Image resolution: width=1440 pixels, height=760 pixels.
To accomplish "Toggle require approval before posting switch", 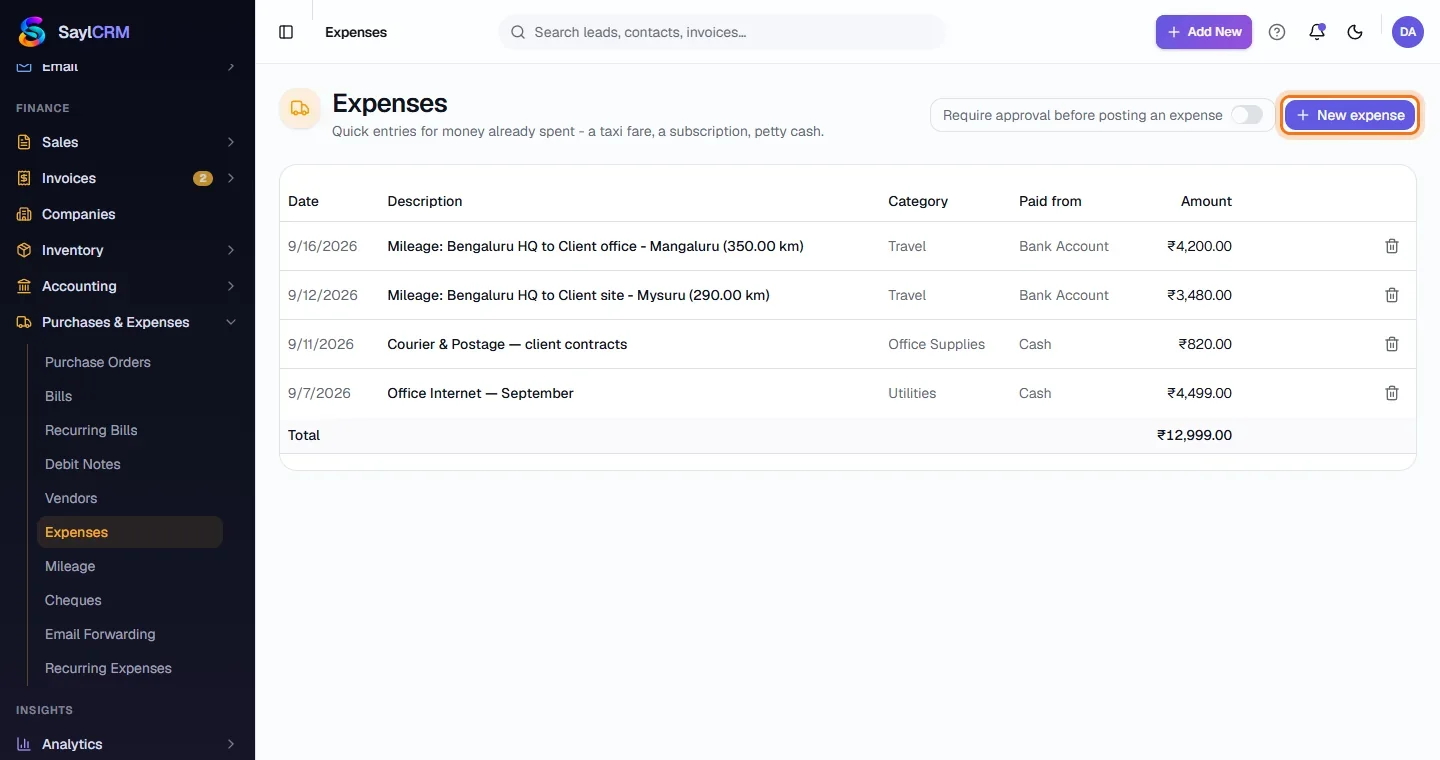I will pyautogui.click(x=1246, y=115).
